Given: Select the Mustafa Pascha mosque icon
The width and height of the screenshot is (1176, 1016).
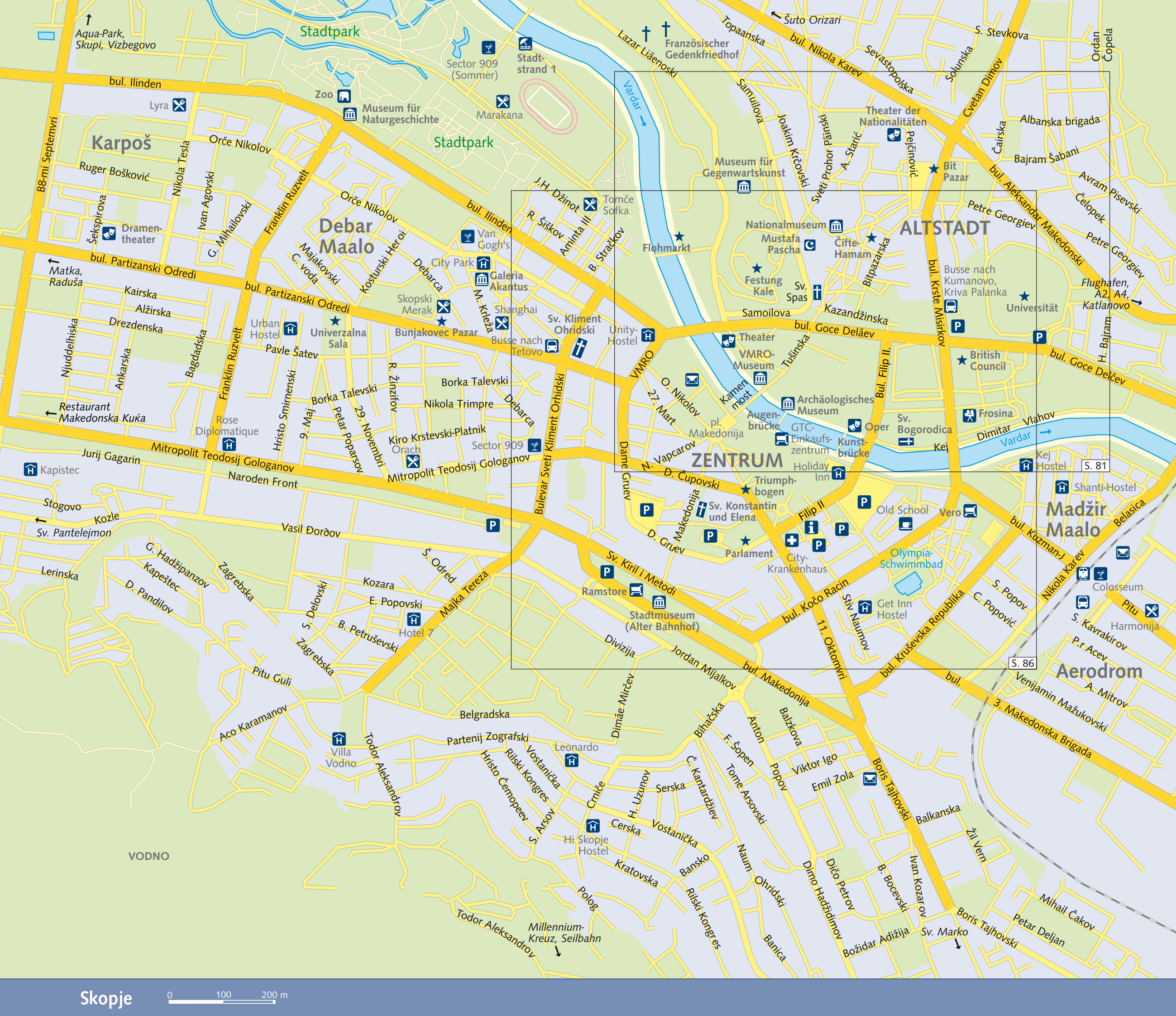Looking at the screenshot, I should pos(810,244).
